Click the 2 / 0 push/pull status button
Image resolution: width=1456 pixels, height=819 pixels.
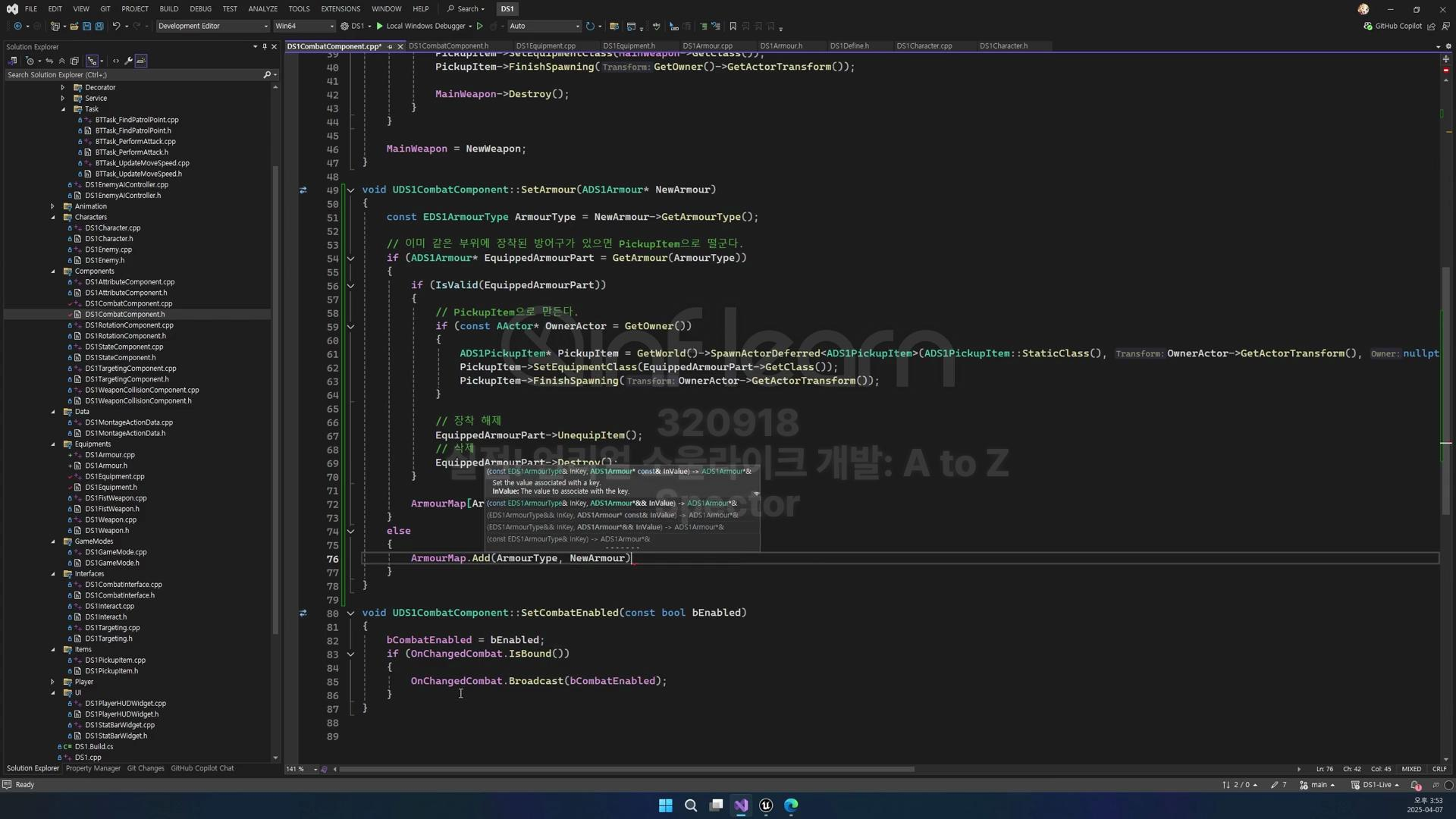[x=1240, y=785]
